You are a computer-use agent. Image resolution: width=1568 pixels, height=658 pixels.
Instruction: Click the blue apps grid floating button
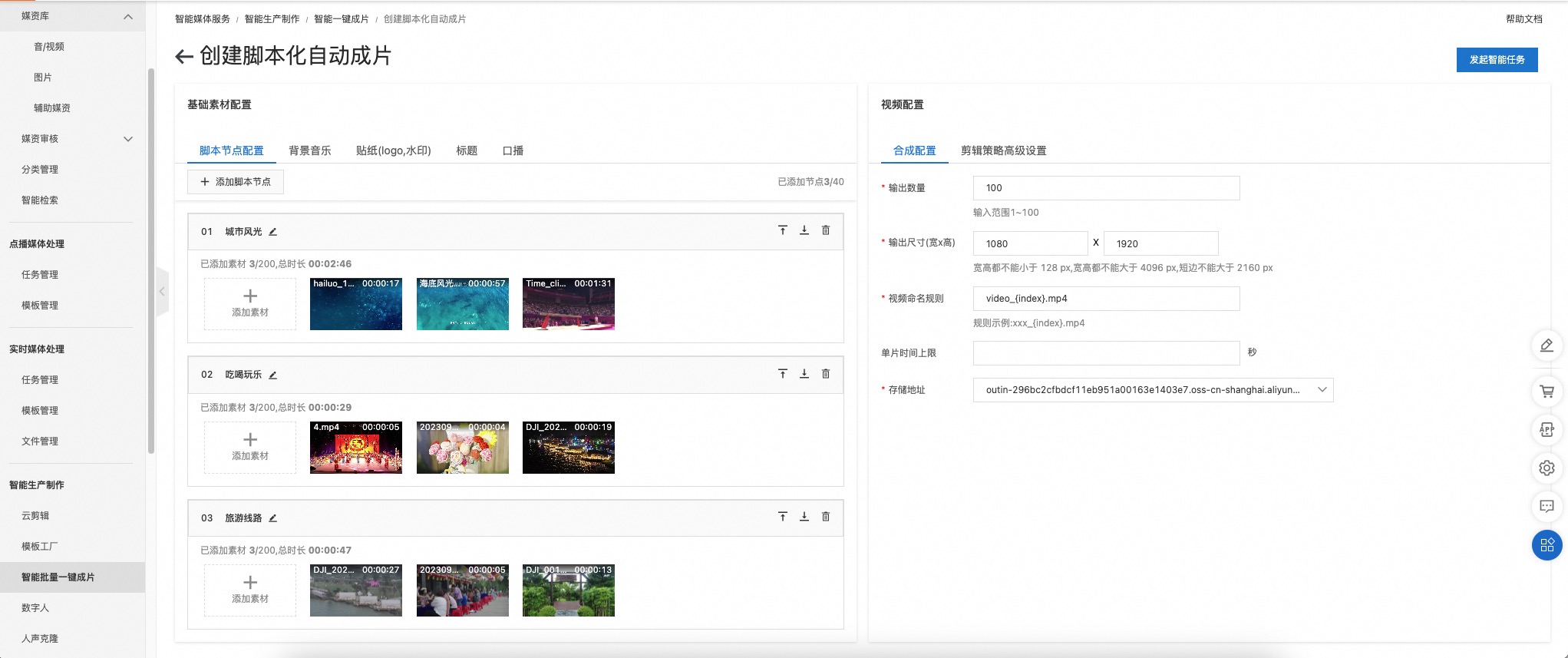1547,545
